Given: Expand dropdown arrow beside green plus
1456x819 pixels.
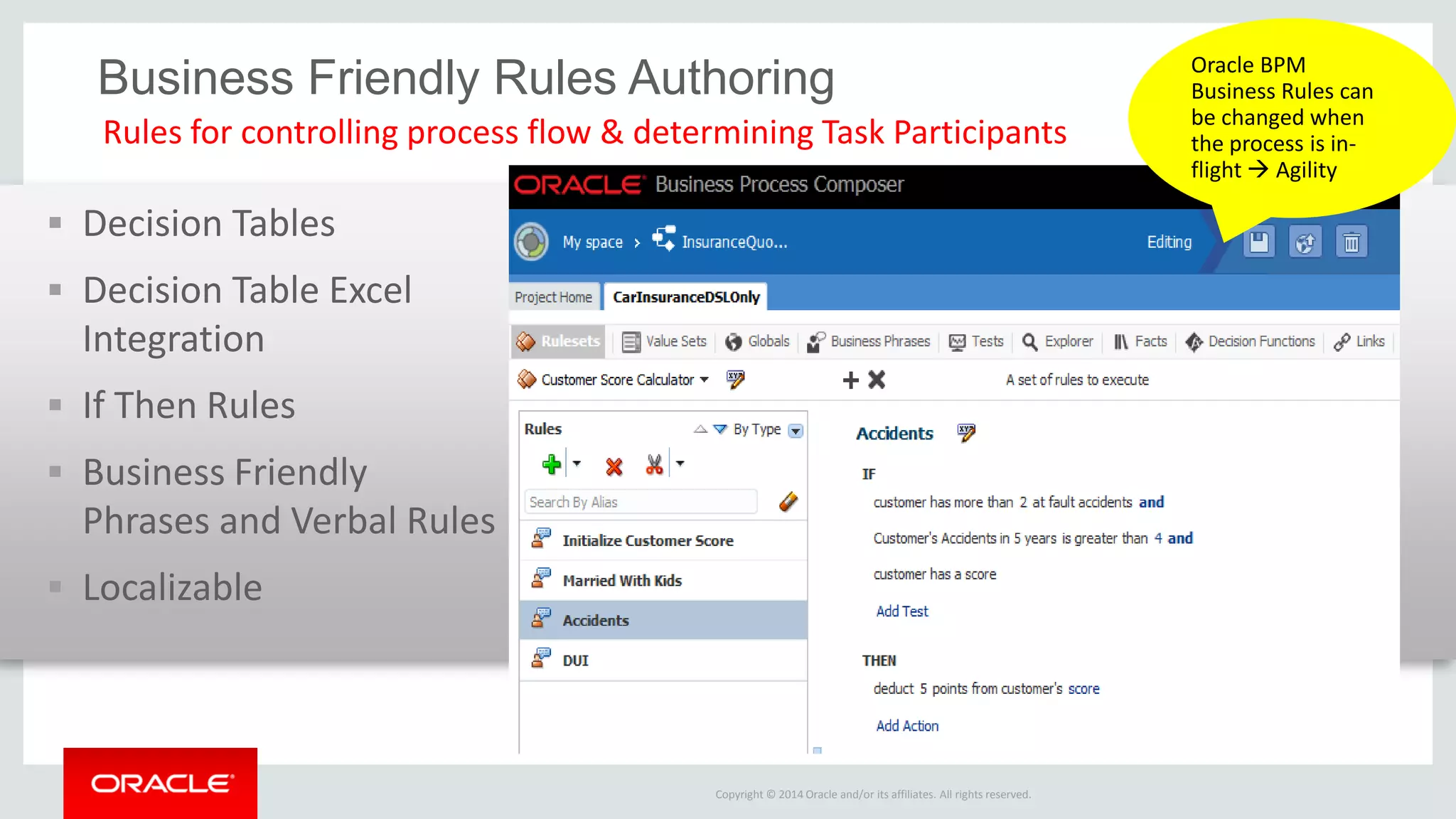Looking at the screenshot, I should pos(577,464).
